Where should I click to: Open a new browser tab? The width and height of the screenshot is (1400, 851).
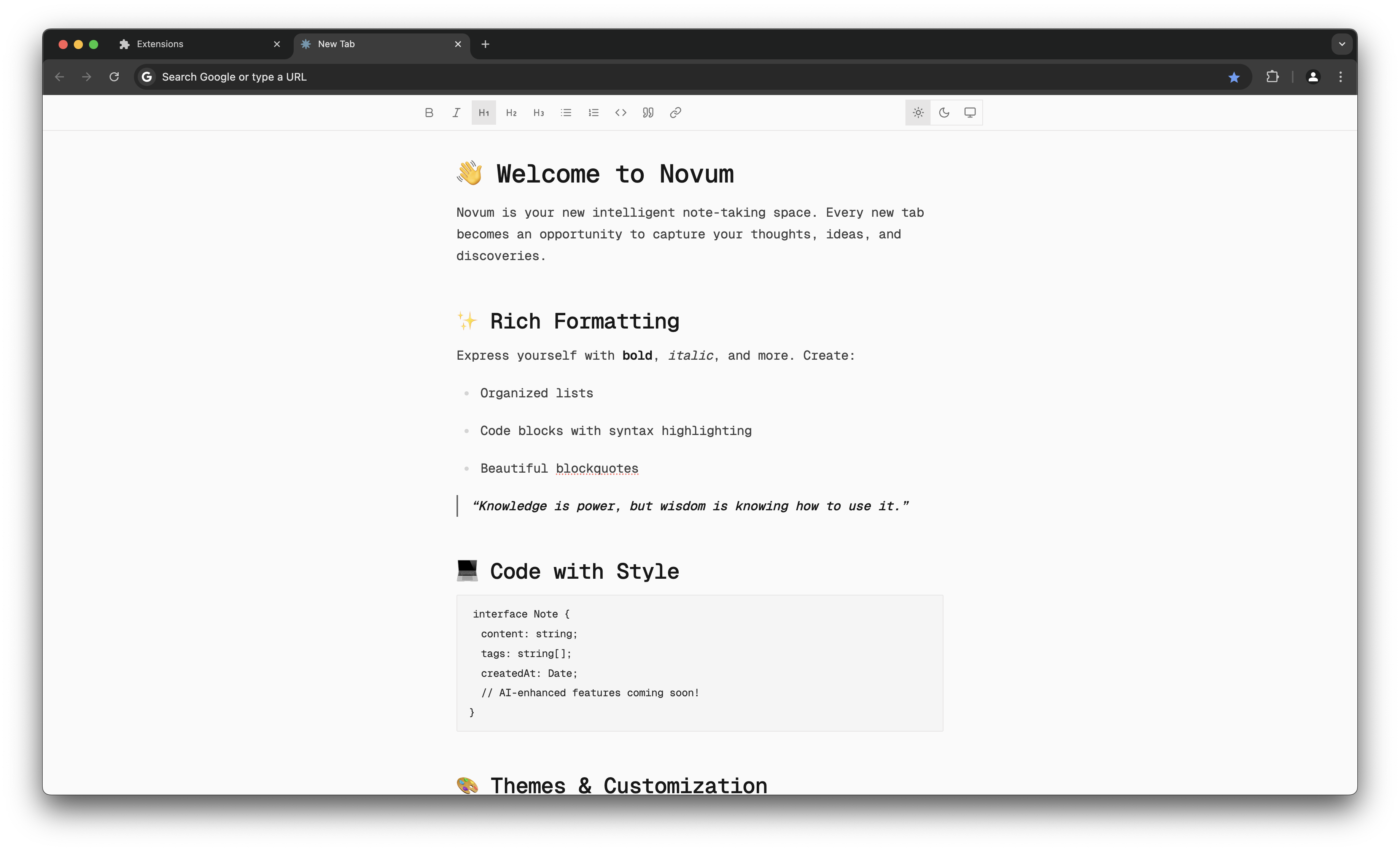click(485, 44)
